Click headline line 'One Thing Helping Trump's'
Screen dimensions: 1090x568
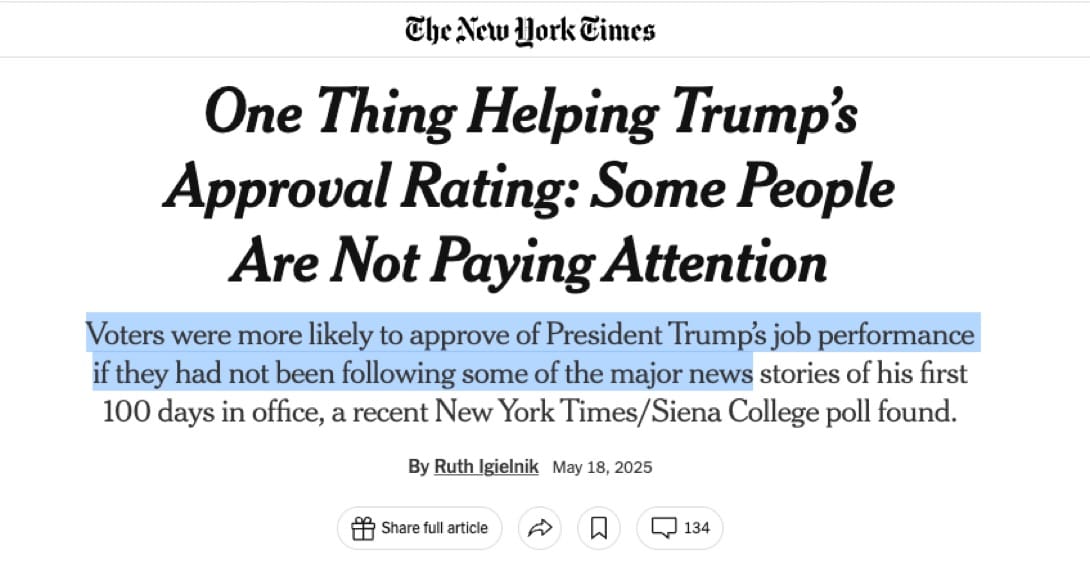531,114
